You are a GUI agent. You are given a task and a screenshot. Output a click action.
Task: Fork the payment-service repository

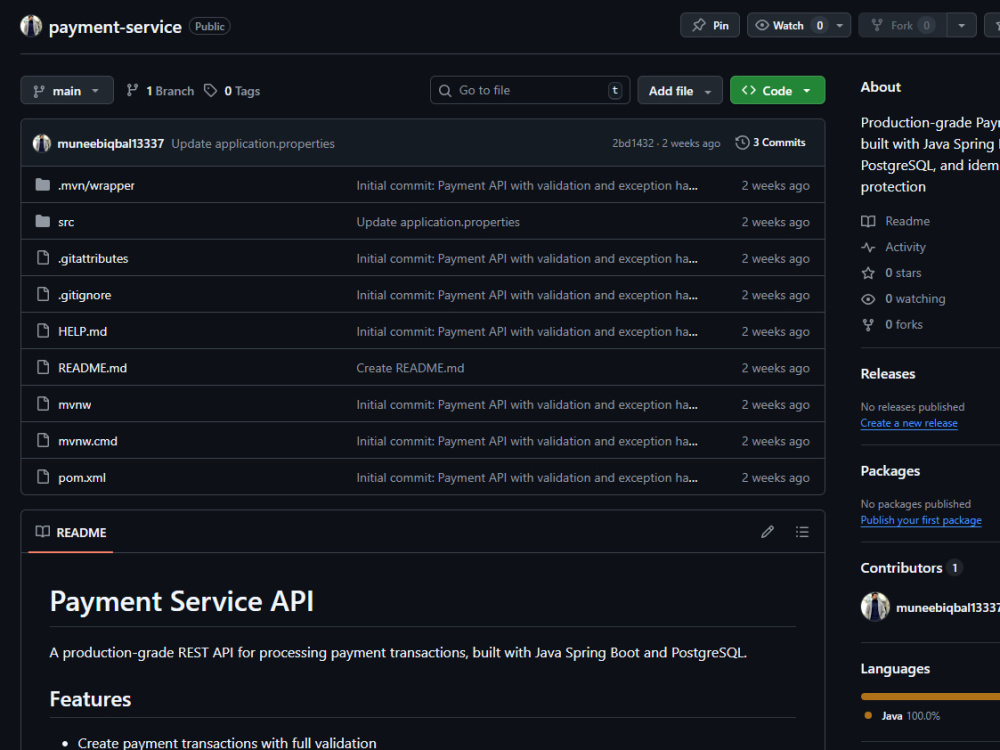tap(902, 26)
